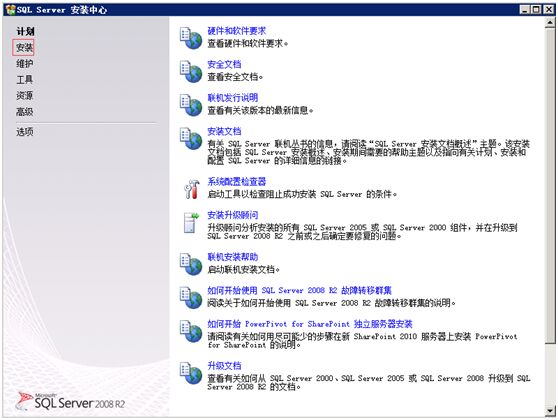Image resolution: width=558 pixels, height=420 pixels.
Task: View the 联机发行说明 link
Action: (233, 98)
